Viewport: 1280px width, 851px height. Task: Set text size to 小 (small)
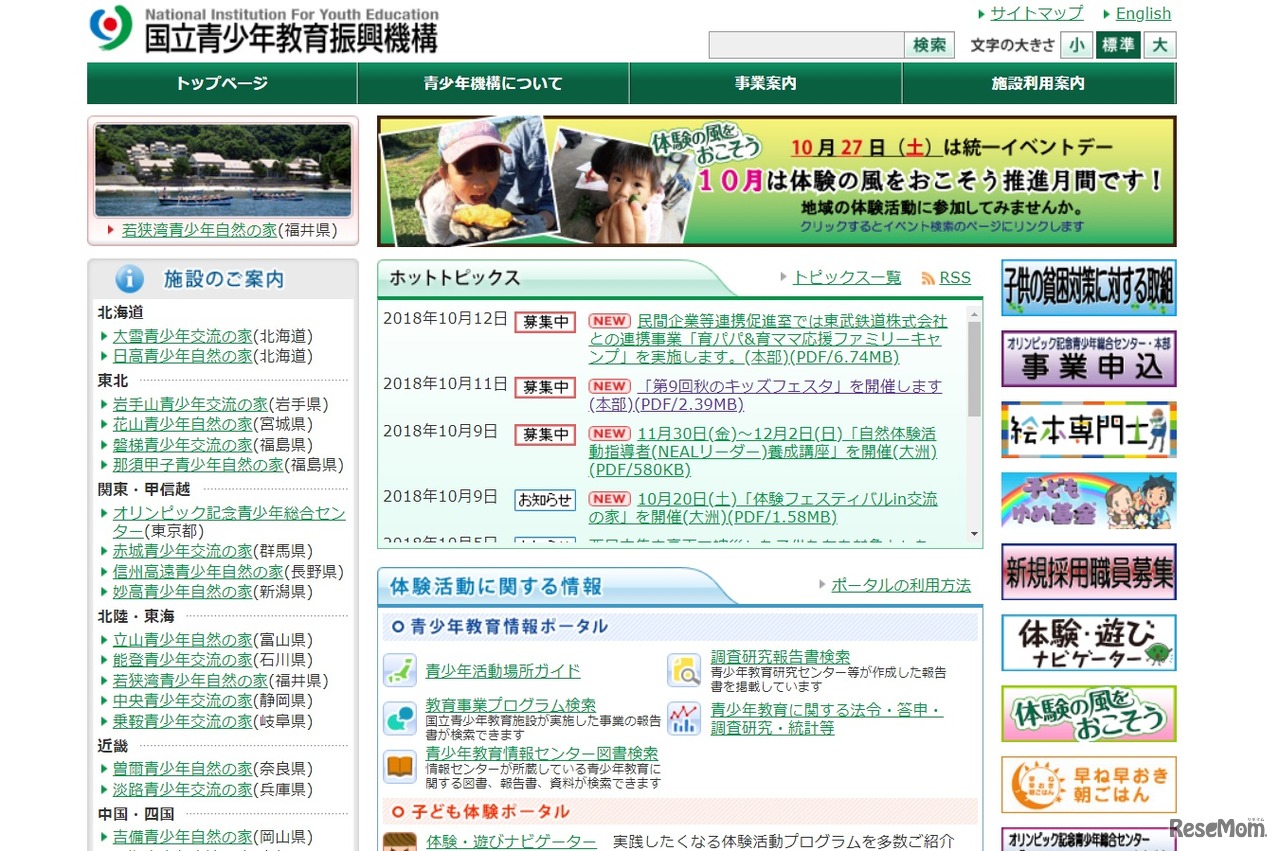[x=1076, y=45]
